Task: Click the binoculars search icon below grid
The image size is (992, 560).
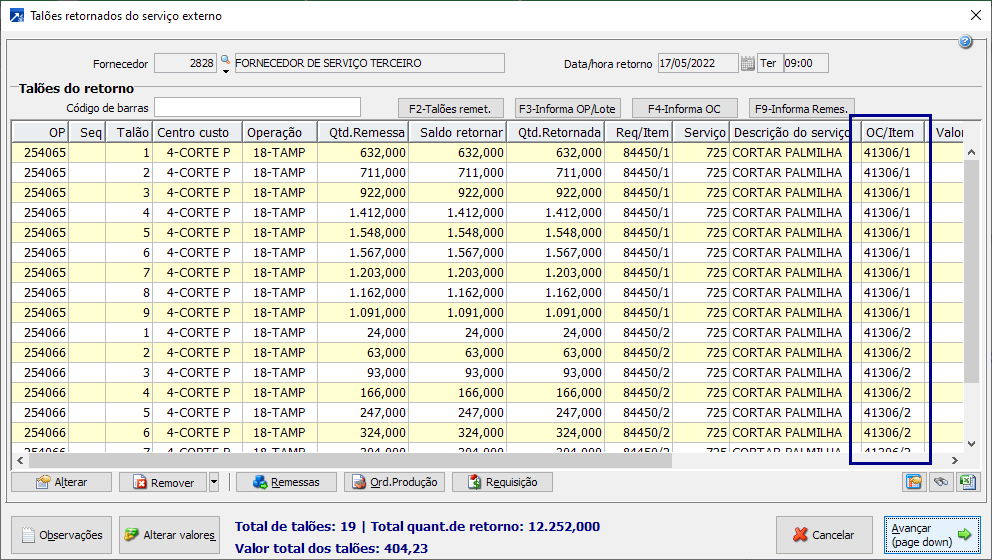Action: click(x=940, y=482)
